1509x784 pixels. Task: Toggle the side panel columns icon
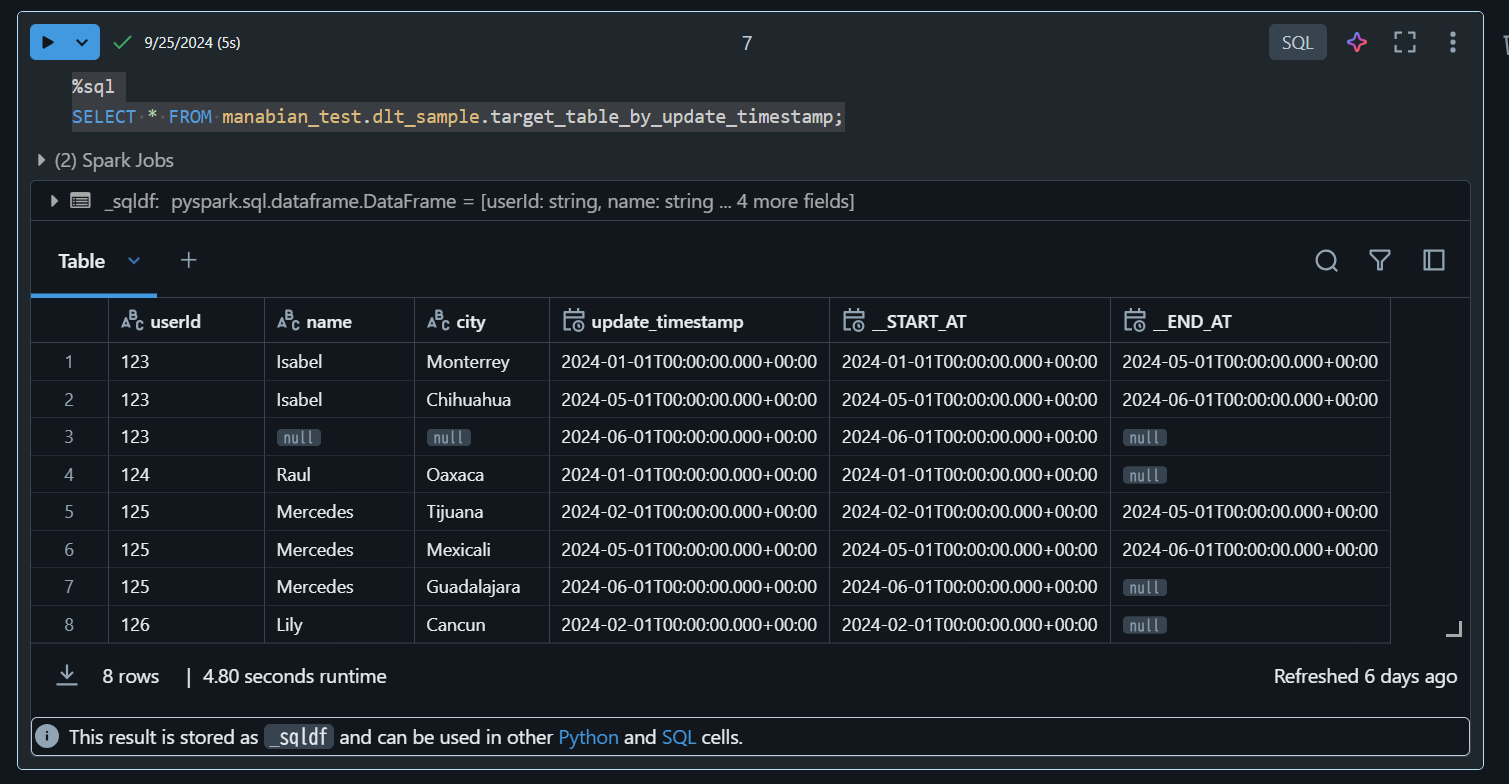point(1434,261)
